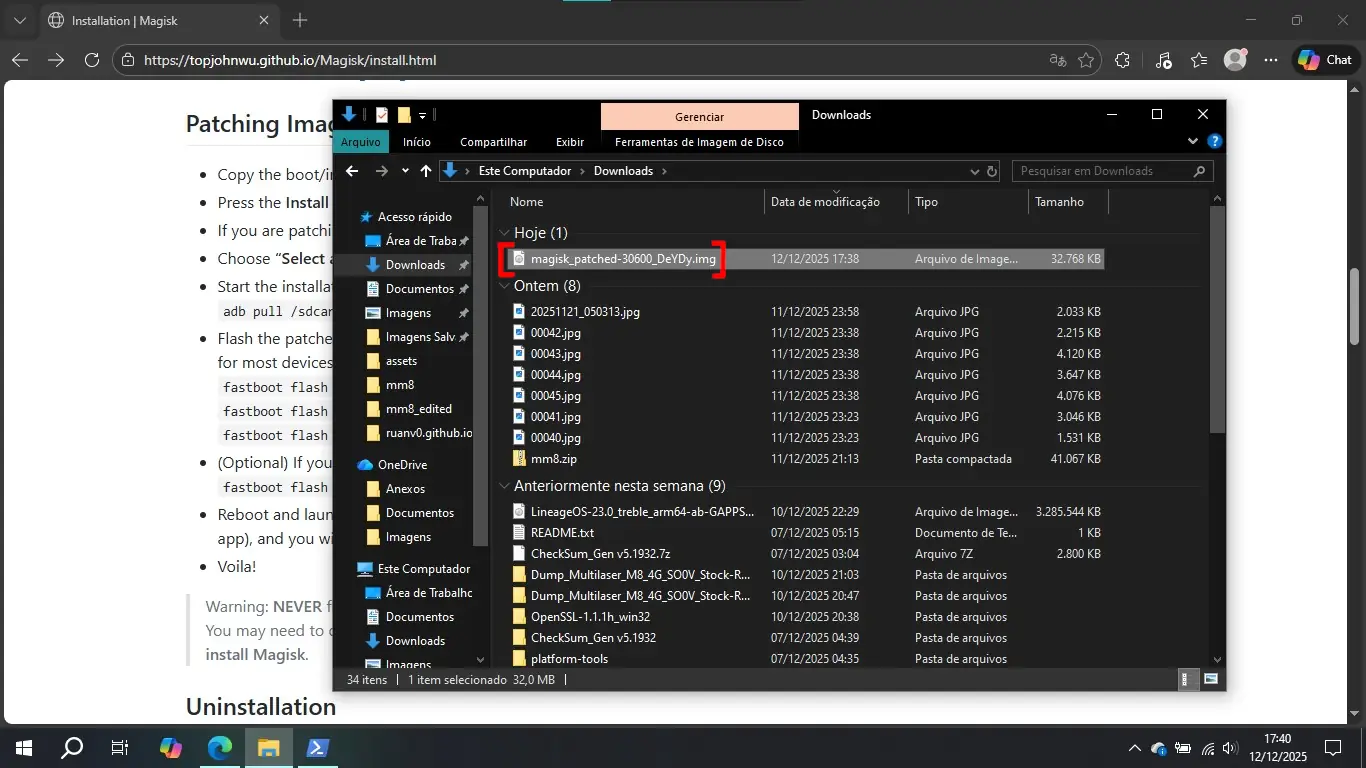Viewport: 1366px width, 768px height.
Task: Open PowerShell from the taskbar
Action: pos(318,747)
